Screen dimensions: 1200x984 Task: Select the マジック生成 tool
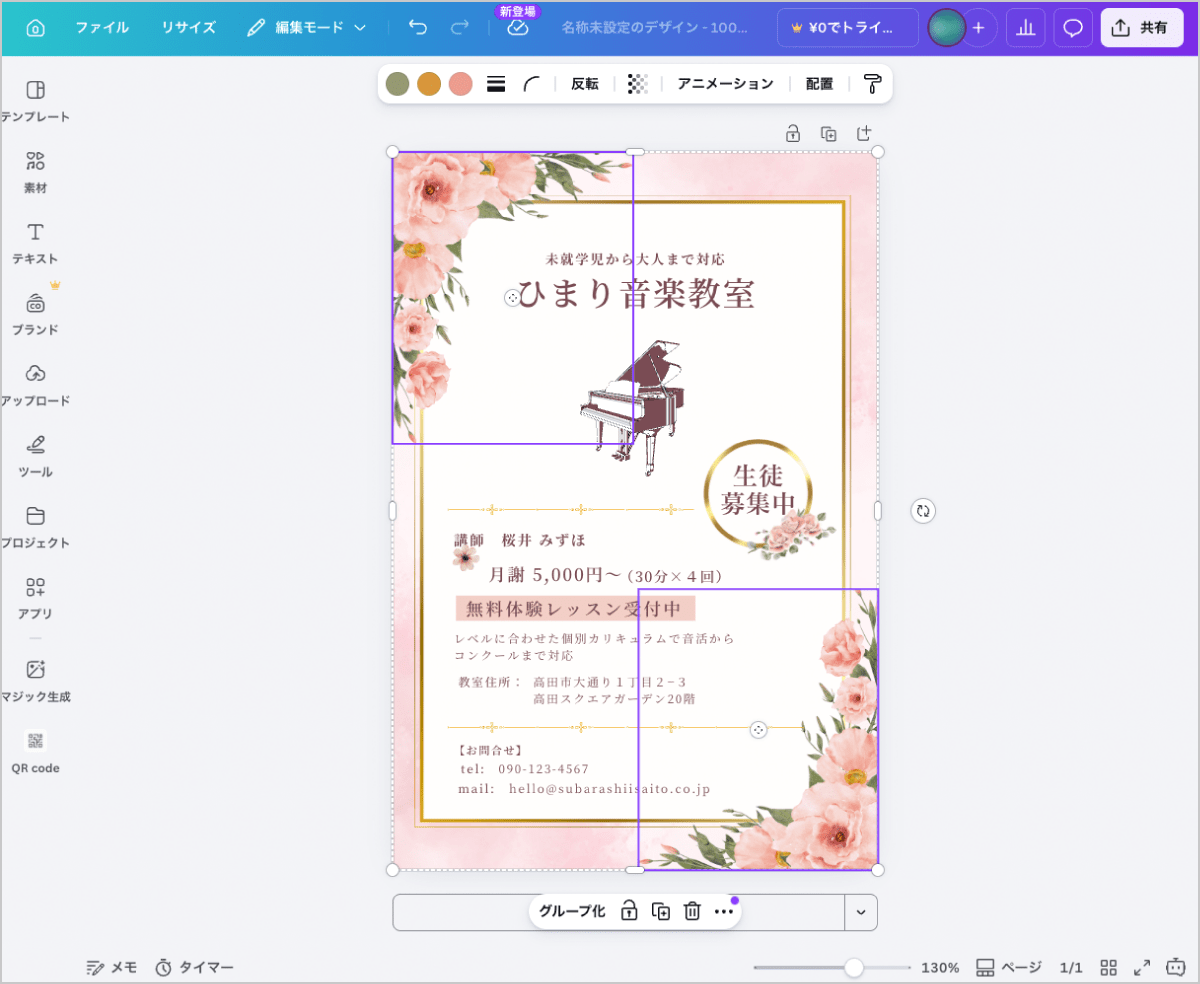35,680
